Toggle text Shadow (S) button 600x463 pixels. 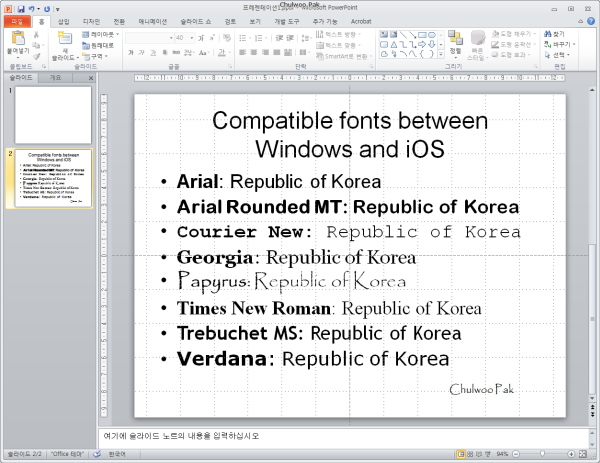click(x=165, y=52)
